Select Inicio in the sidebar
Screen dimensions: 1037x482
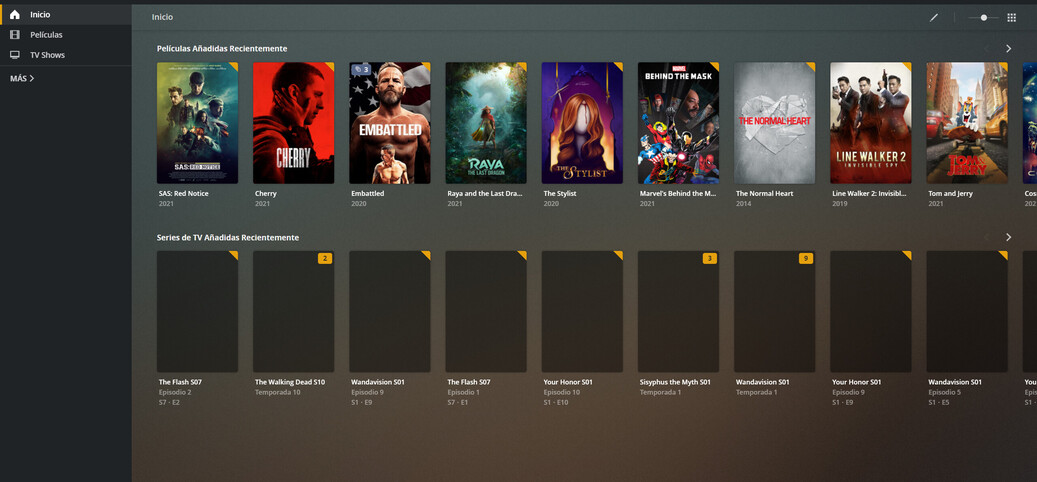(x=65, y=15)
